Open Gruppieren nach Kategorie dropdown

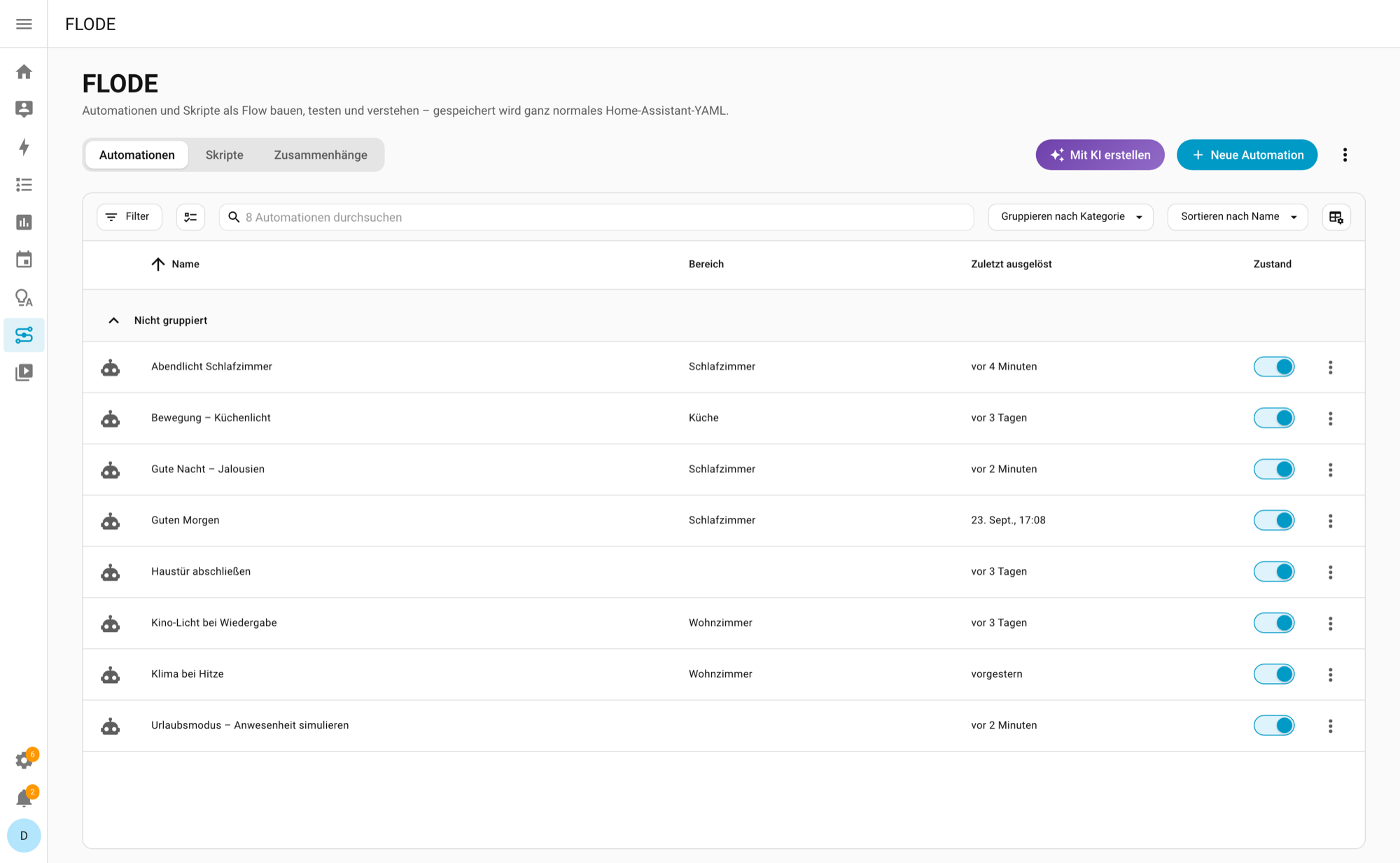[1070, 217]
